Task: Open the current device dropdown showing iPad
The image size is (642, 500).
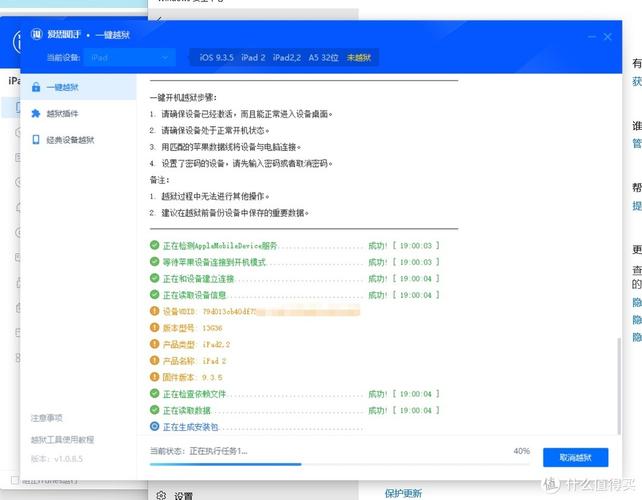Action: [x=130, y=58]
